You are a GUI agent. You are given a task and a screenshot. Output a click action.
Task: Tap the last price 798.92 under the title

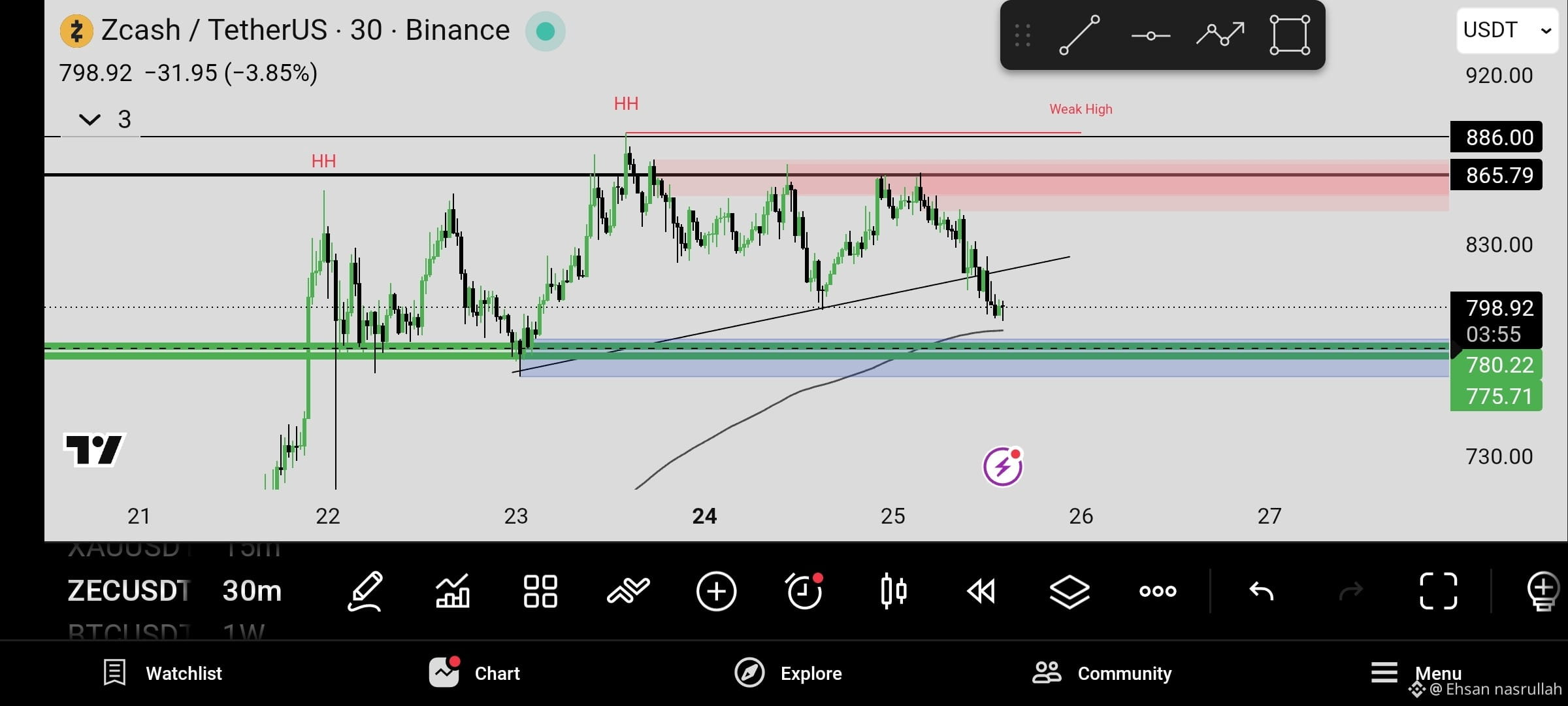click(95, 73)
